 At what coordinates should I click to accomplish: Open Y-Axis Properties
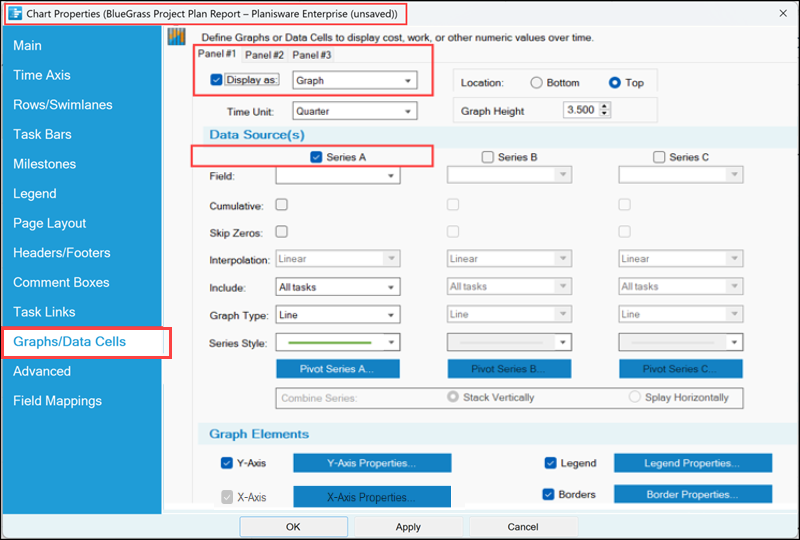[x=372, y=463]
